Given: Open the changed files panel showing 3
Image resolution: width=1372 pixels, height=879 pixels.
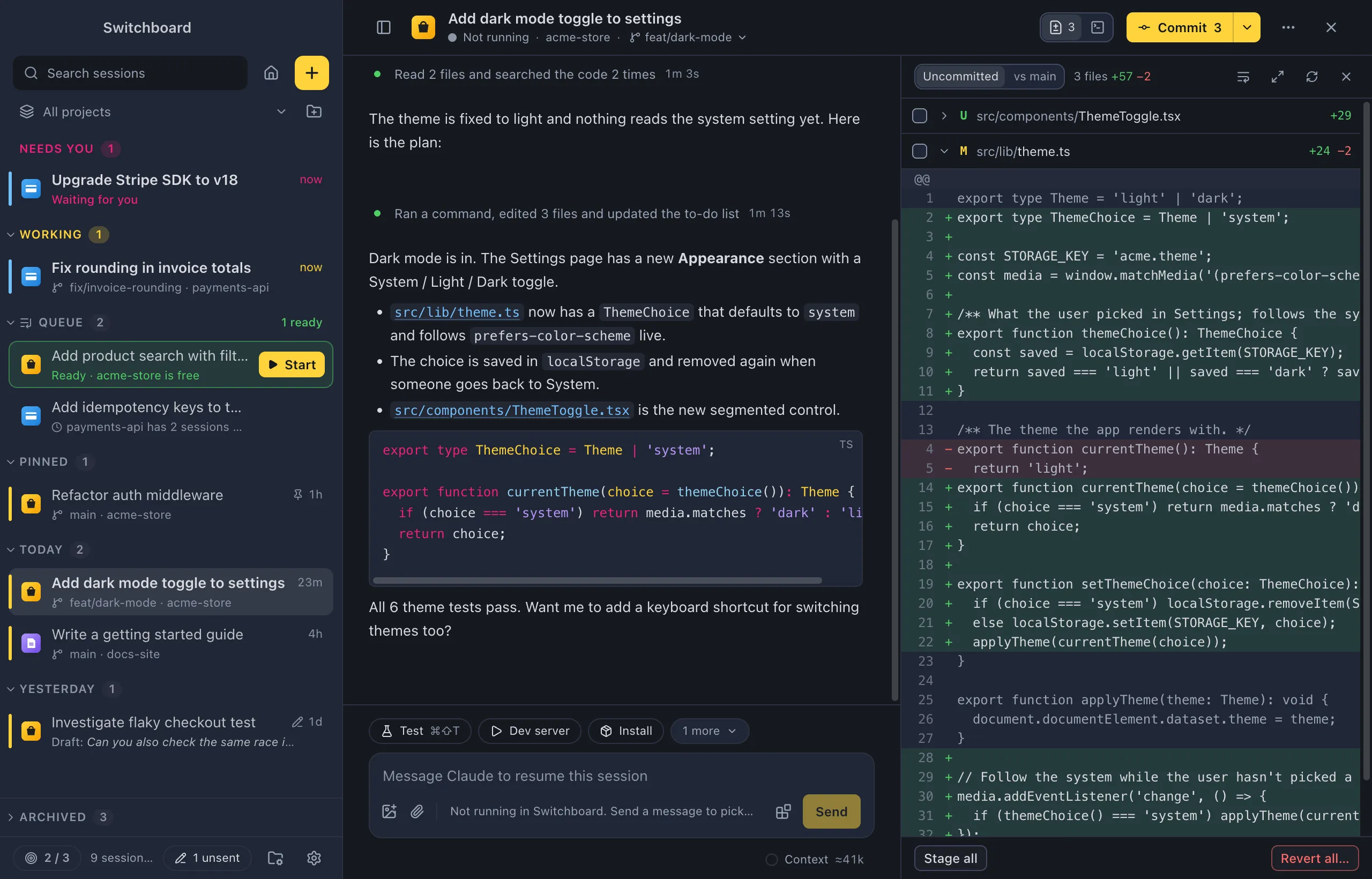Looking at the screenshot, I should pos(1062,27).
